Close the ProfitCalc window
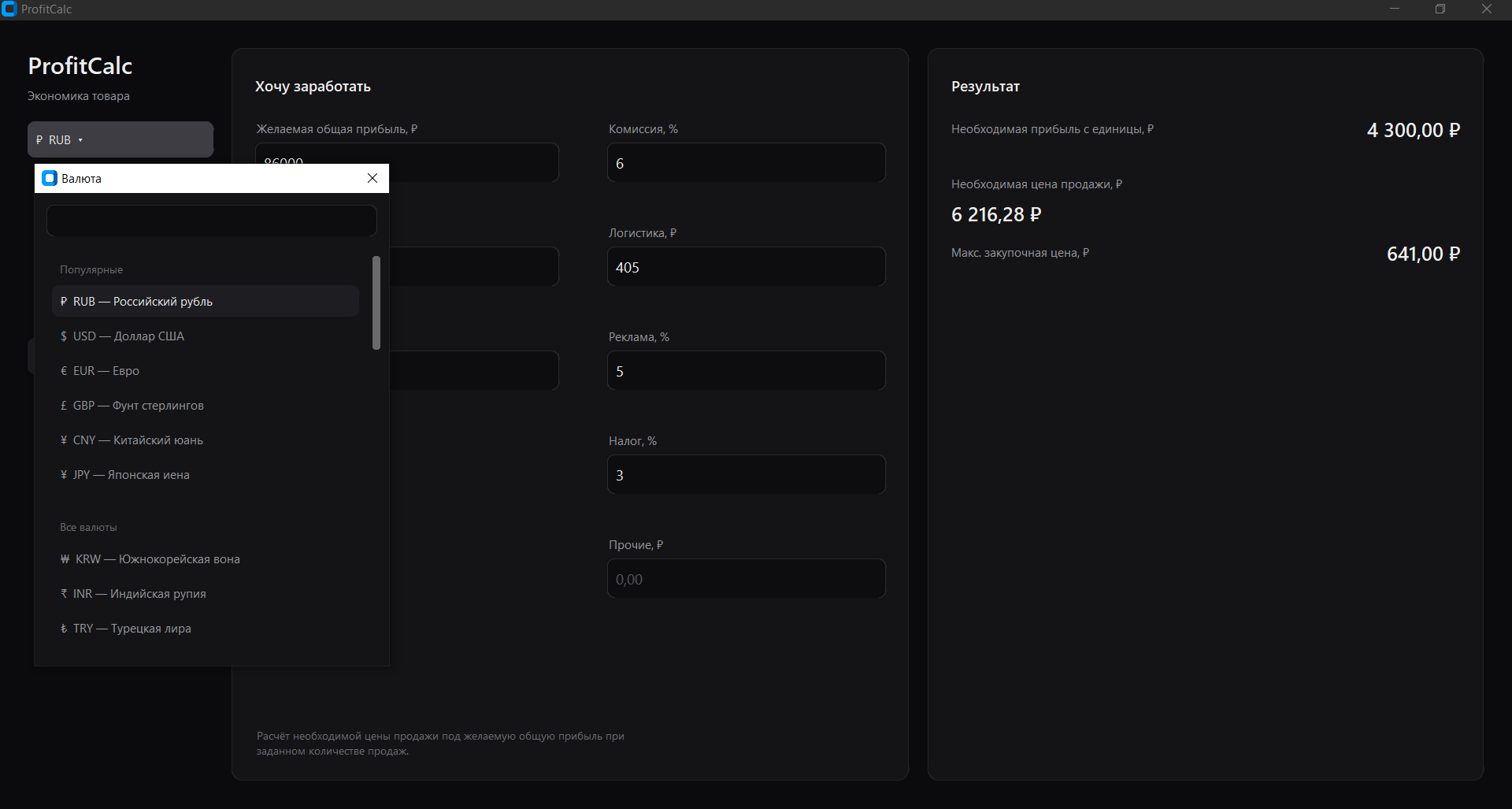 click(1487, 9)
